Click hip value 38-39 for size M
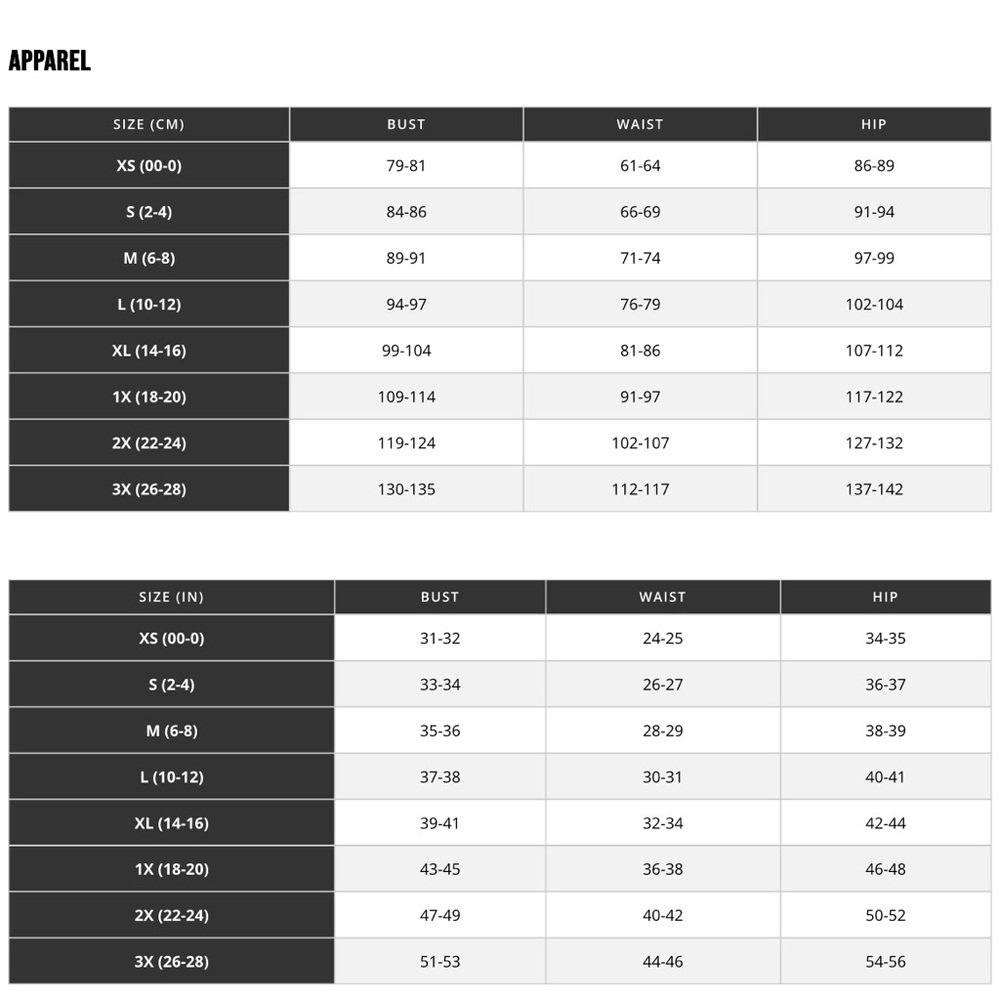 (885, 730)
